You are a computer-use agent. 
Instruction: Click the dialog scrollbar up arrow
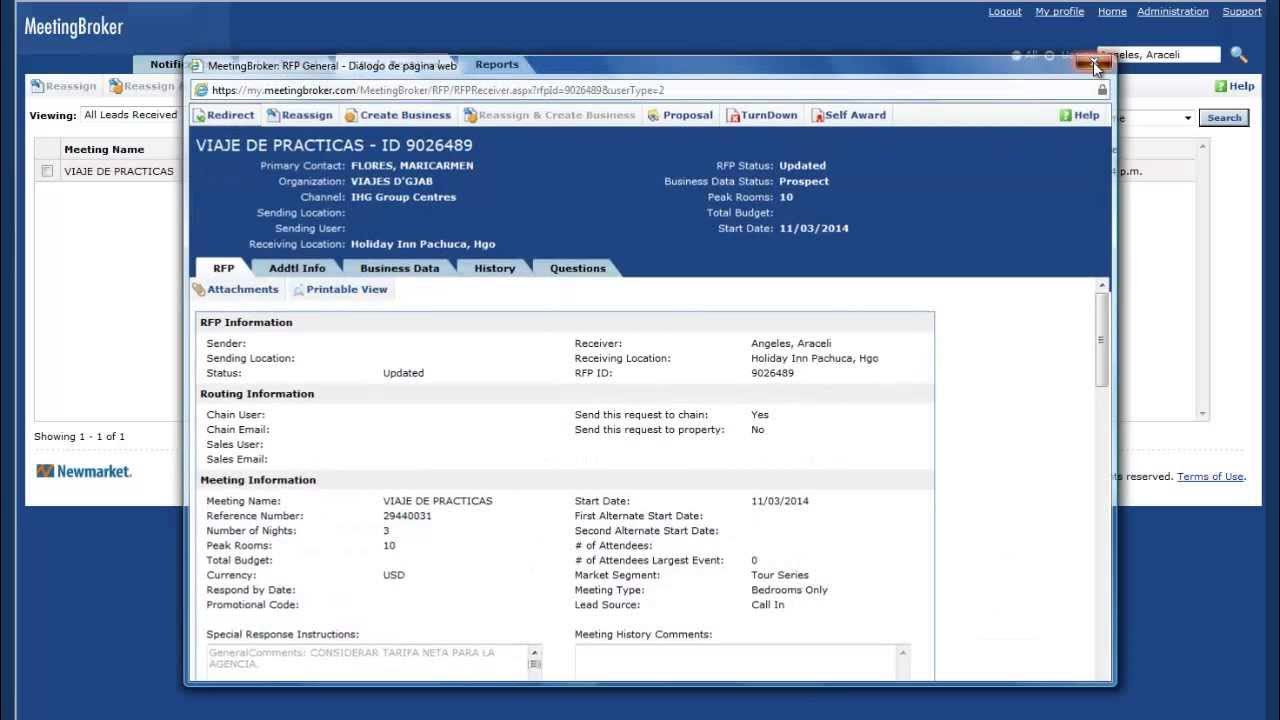pos(1102,286)
